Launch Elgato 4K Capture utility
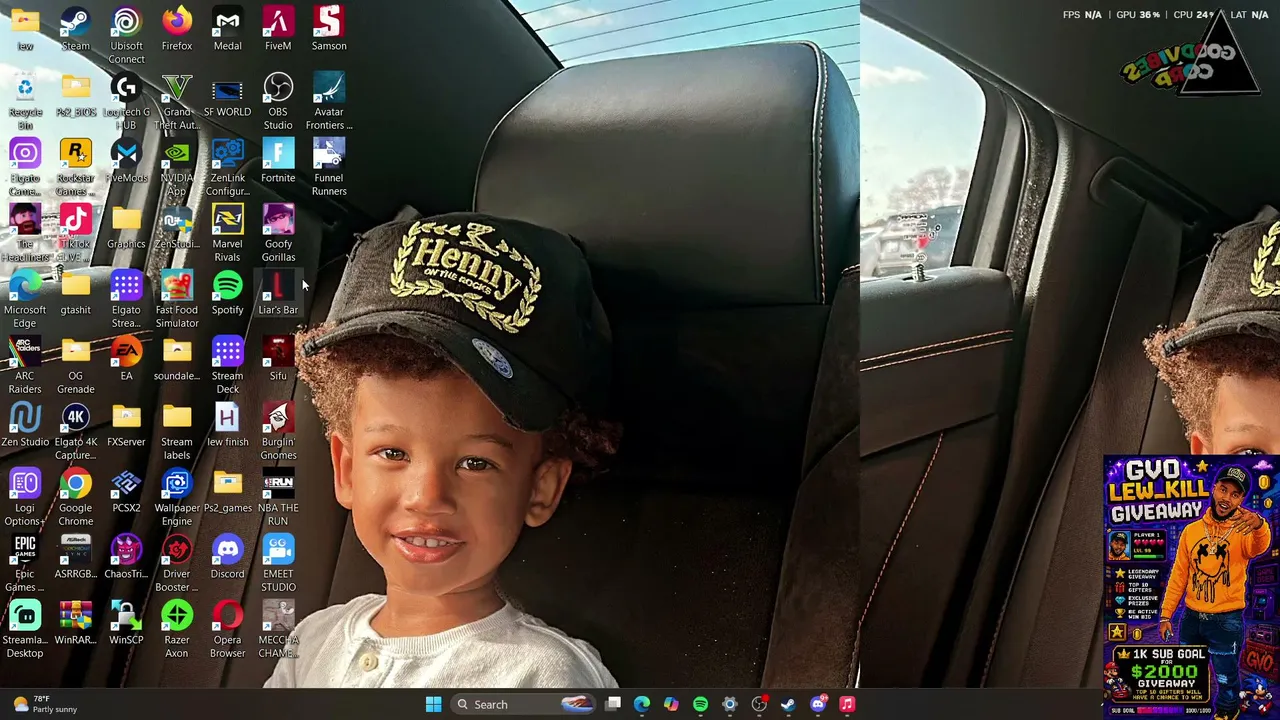 [x=75, y=431]
